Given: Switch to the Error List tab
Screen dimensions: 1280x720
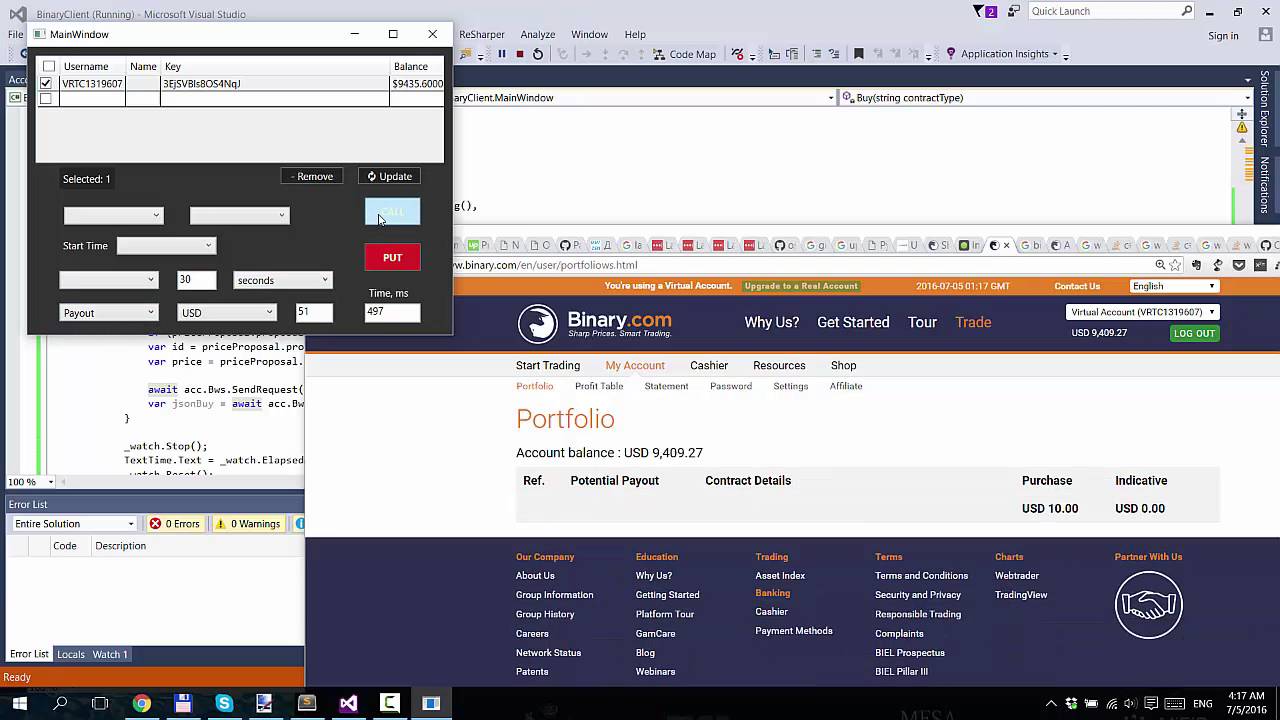Looking at the screenshot, I should [x=29, y=654].
